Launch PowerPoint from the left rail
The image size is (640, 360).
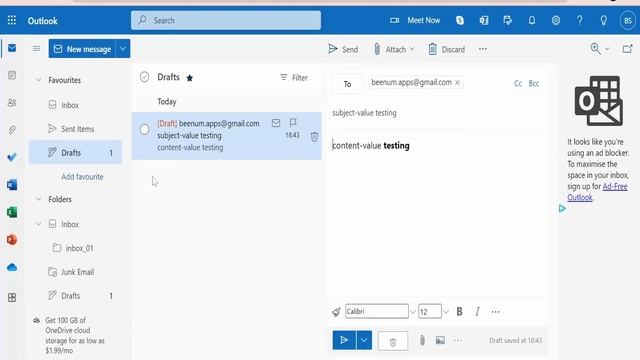click(12, 240)
